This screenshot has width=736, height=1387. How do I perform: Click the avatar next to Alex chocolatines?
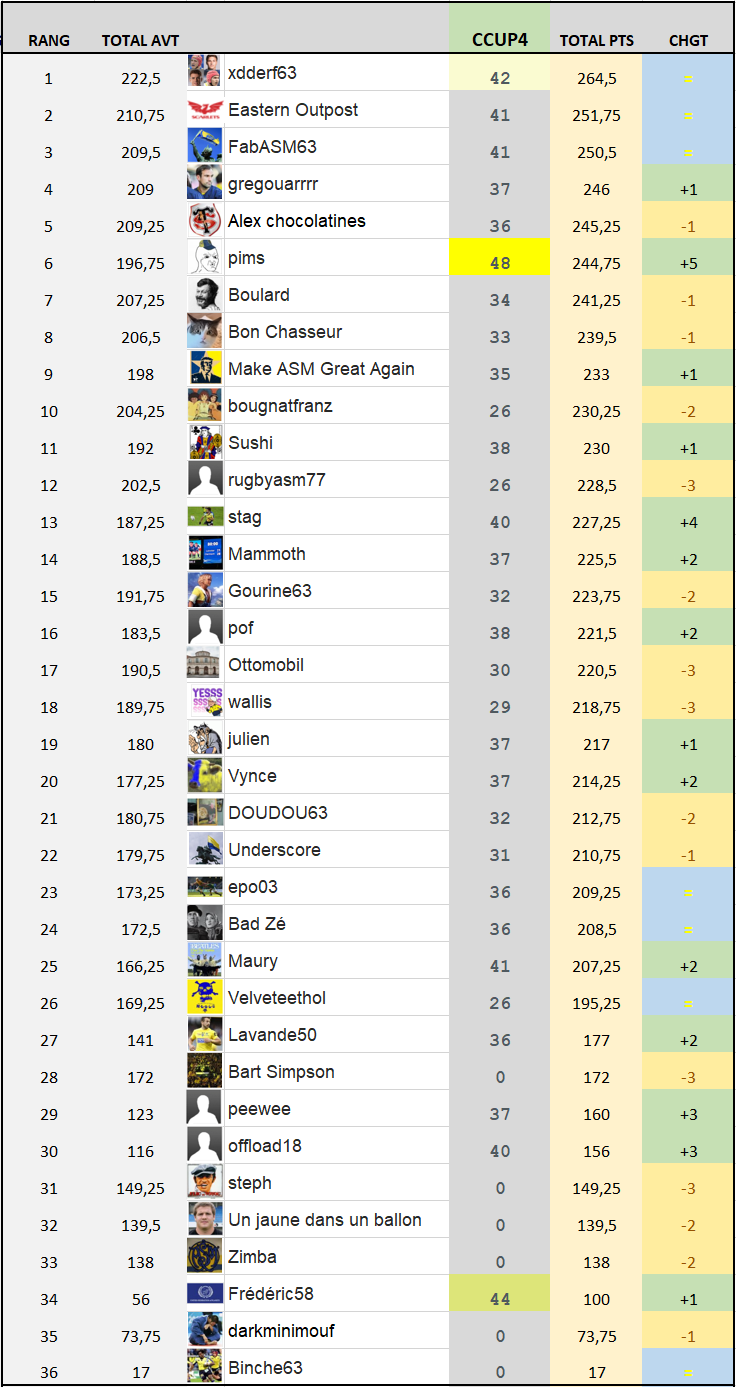(204, 221)
